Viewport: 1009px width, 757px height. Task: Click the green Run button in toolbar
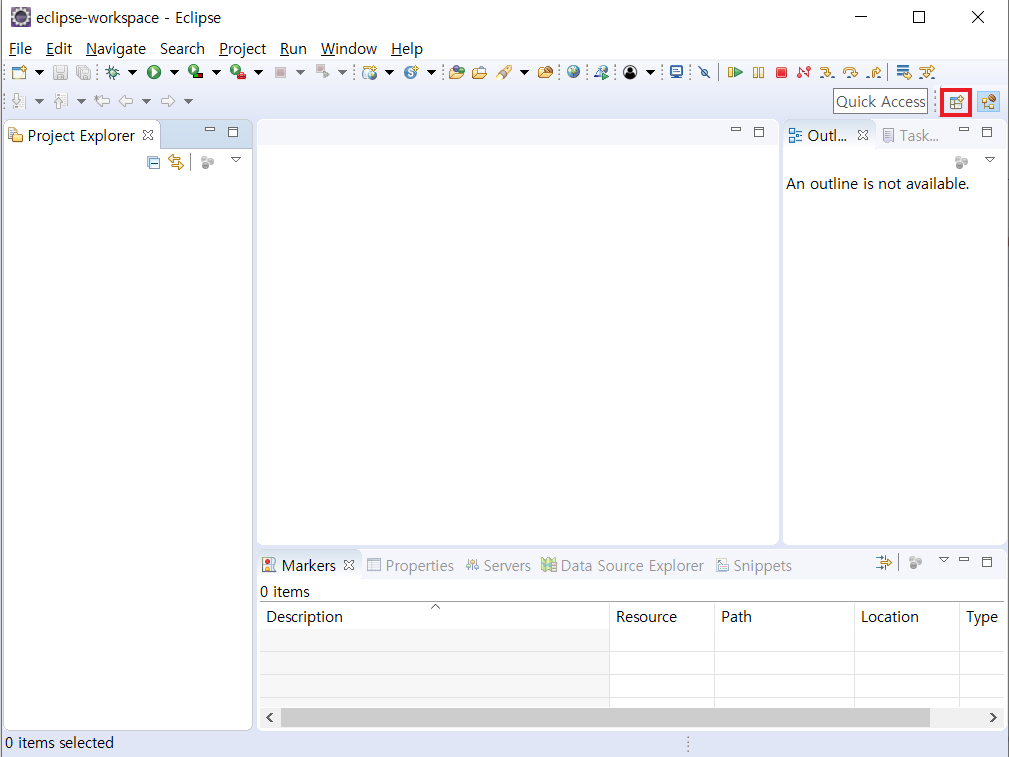tap(154, 72)
